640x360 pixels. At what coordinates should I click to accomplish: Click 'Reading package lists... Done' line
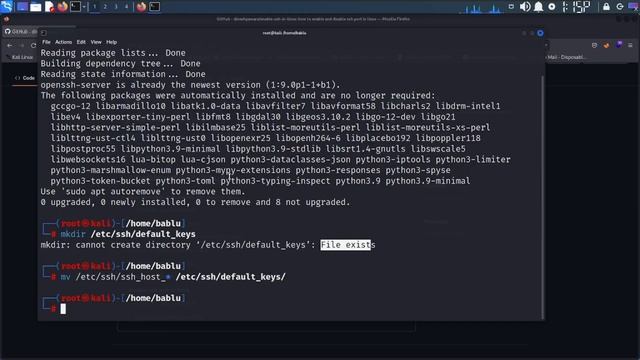coord(113,53)
